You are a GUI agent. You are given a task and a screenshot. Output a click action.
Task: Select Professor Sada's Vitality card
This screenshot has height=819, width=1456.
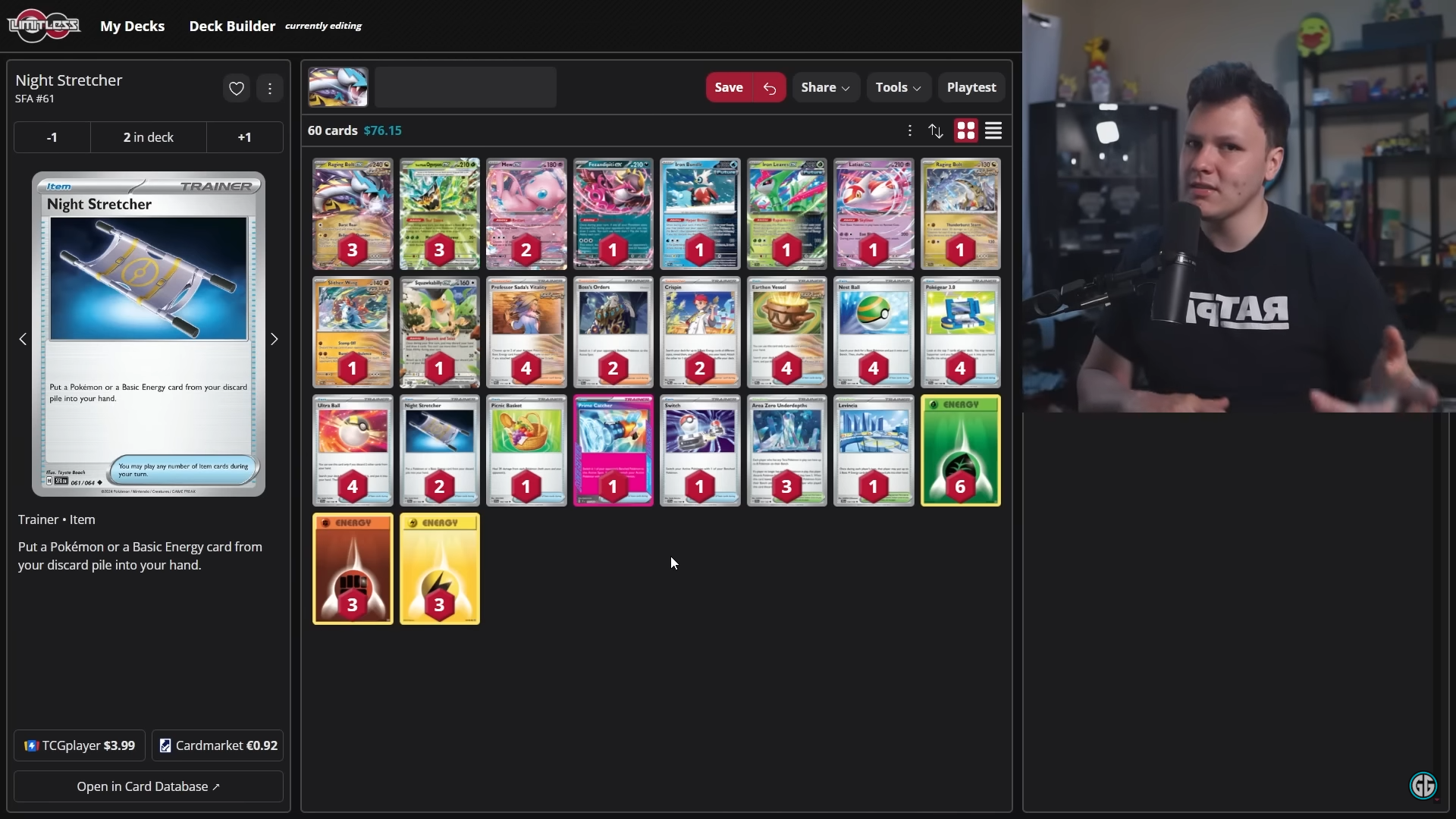click(x=526, y=332)
